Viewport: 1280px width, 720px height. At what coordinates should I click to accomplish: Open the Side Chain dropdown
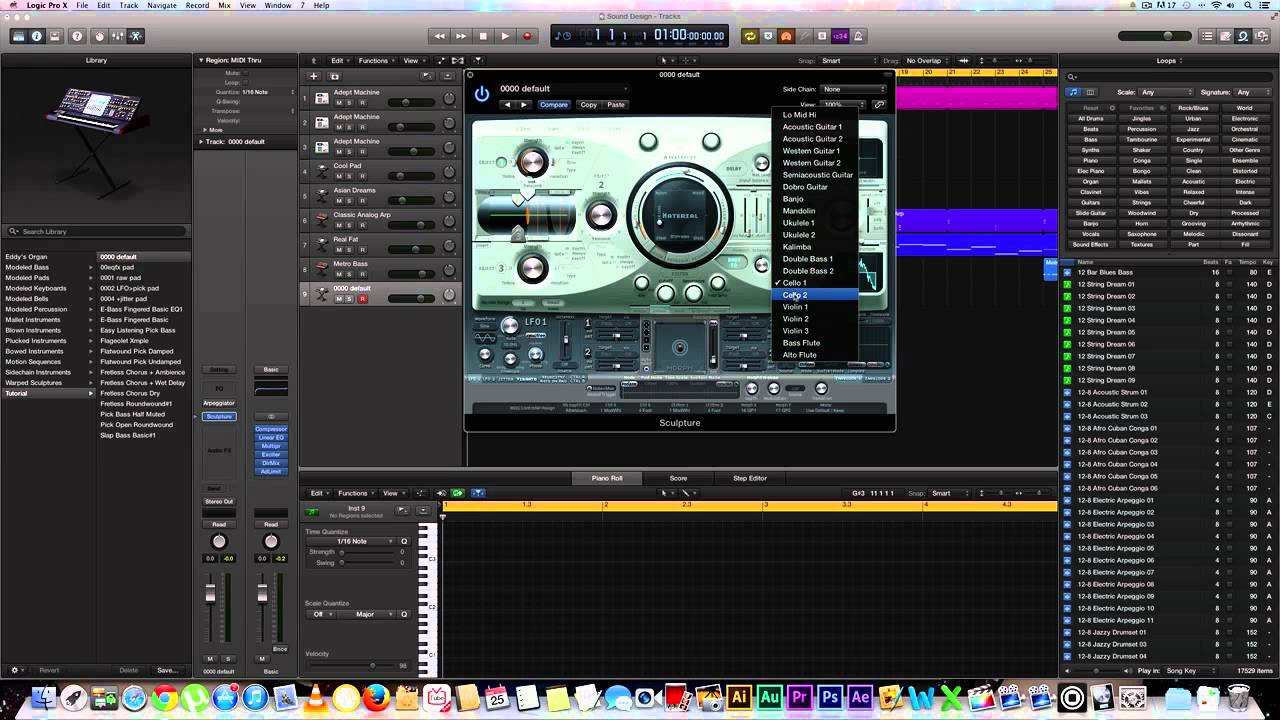(x=853, y=89)
